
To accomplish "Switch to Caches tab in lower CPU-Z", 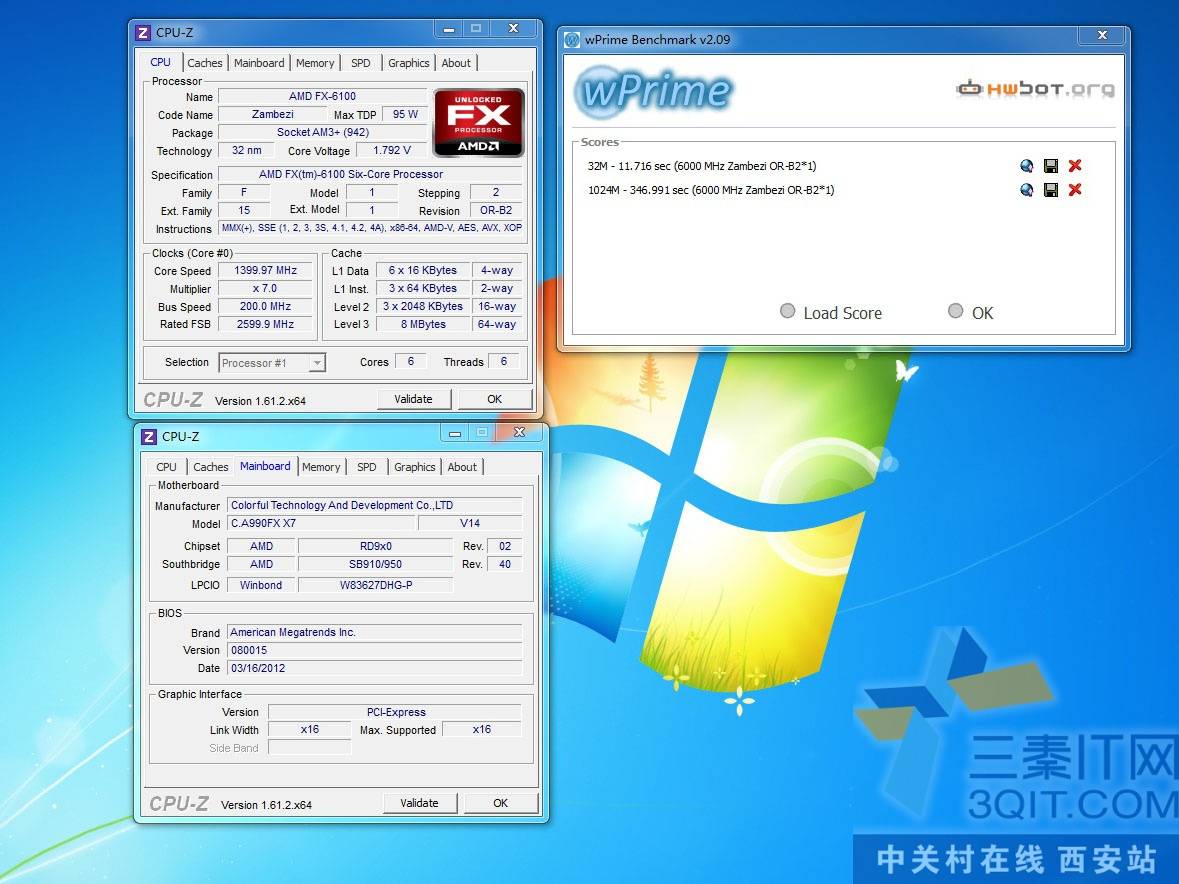I will (211, 467).
